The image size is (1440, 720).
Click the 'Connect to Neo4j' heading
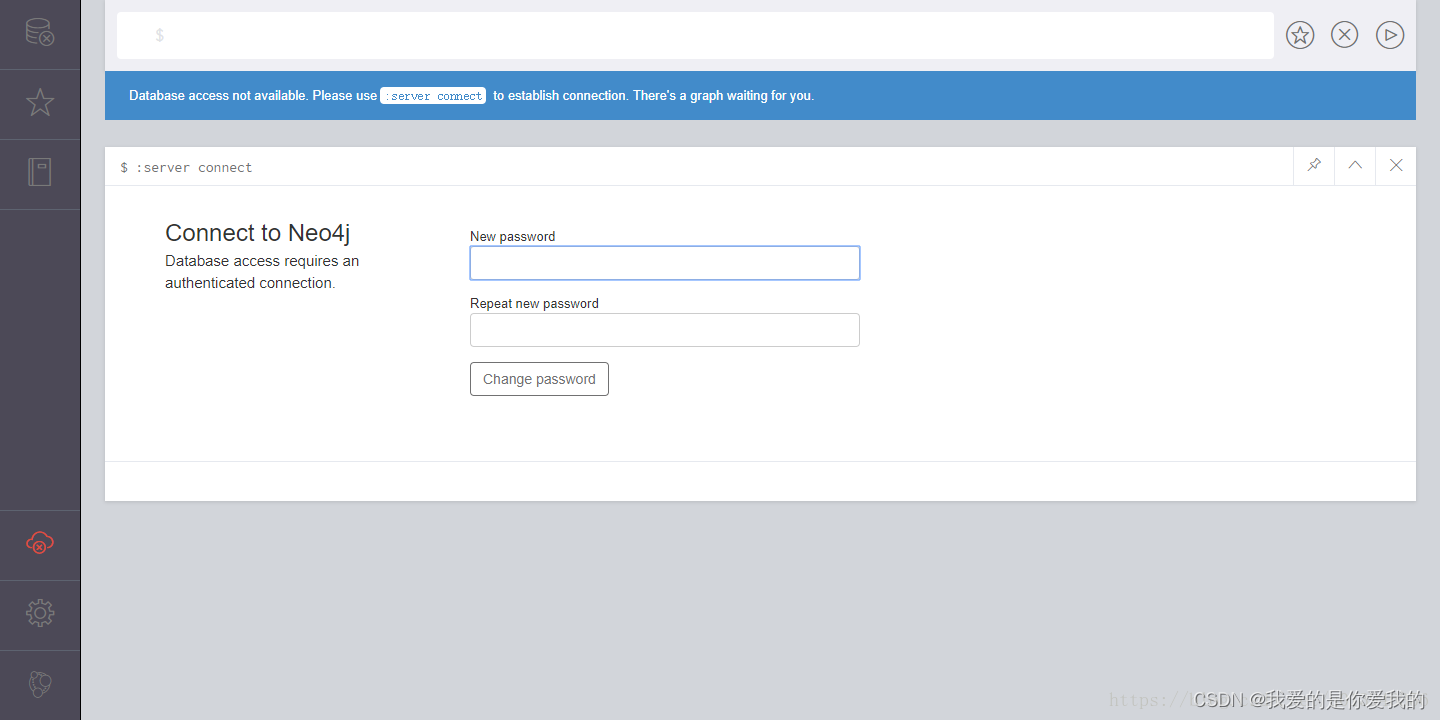pyautogui.click(x=258, y=233)
